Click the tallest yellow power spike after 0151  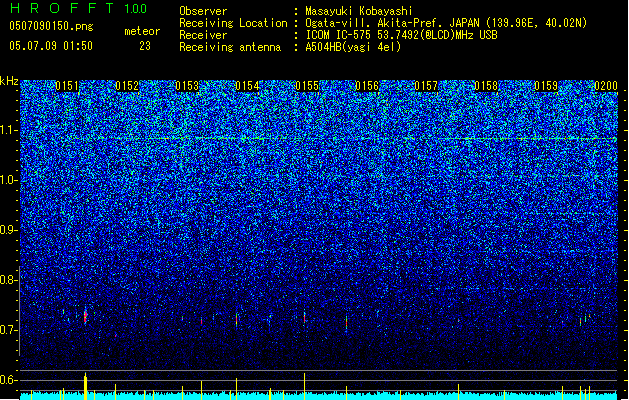pyautogui.click(x=85, y=386)
